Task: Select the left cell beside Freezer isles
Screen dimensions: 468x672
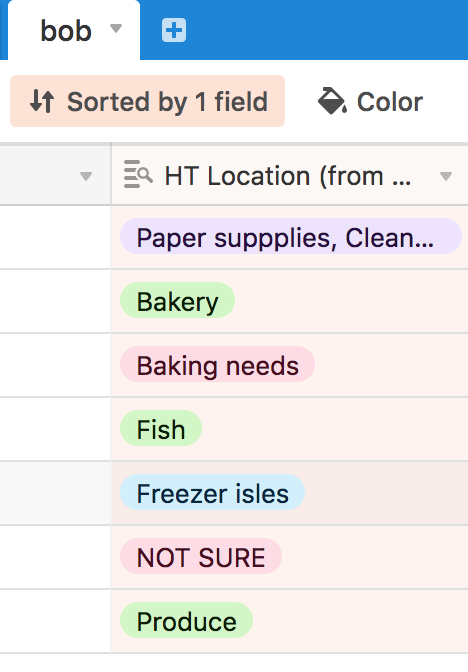Action: pyautogui.click(x=55, y=493)
